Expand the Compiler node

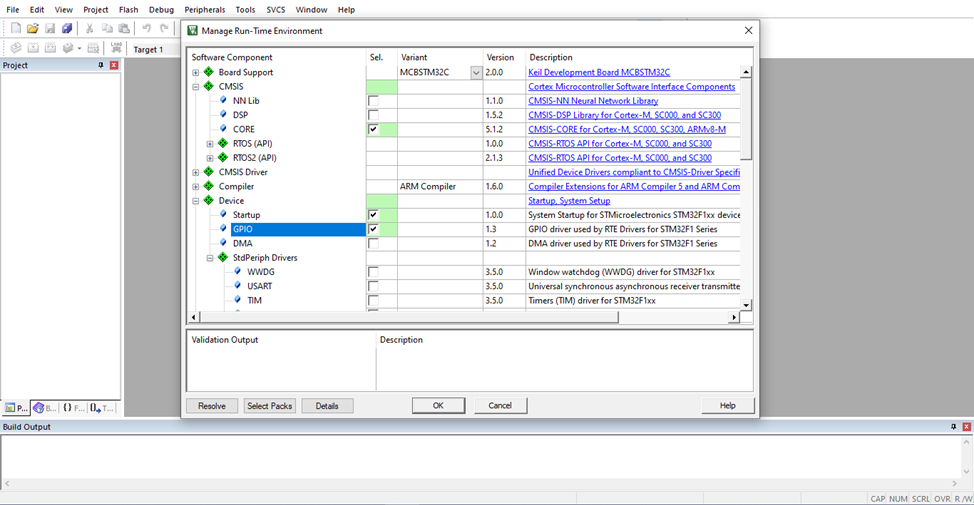coord(196,187)
